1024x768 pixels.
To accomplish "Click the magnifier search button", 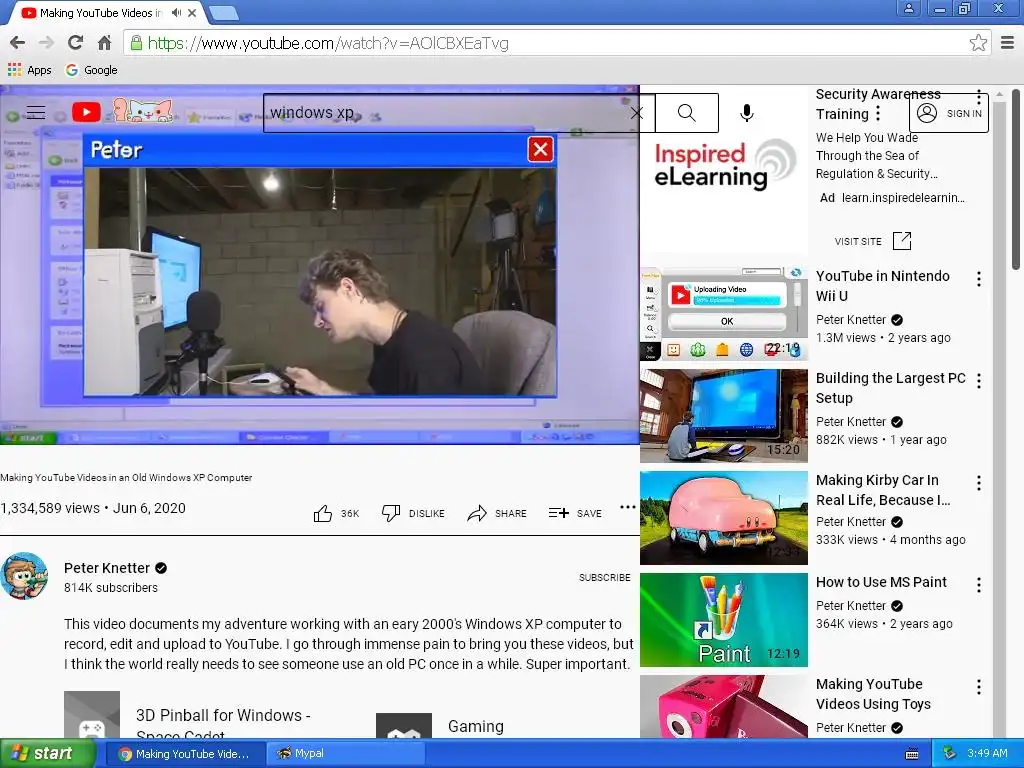I will click(x=687, y=113).
